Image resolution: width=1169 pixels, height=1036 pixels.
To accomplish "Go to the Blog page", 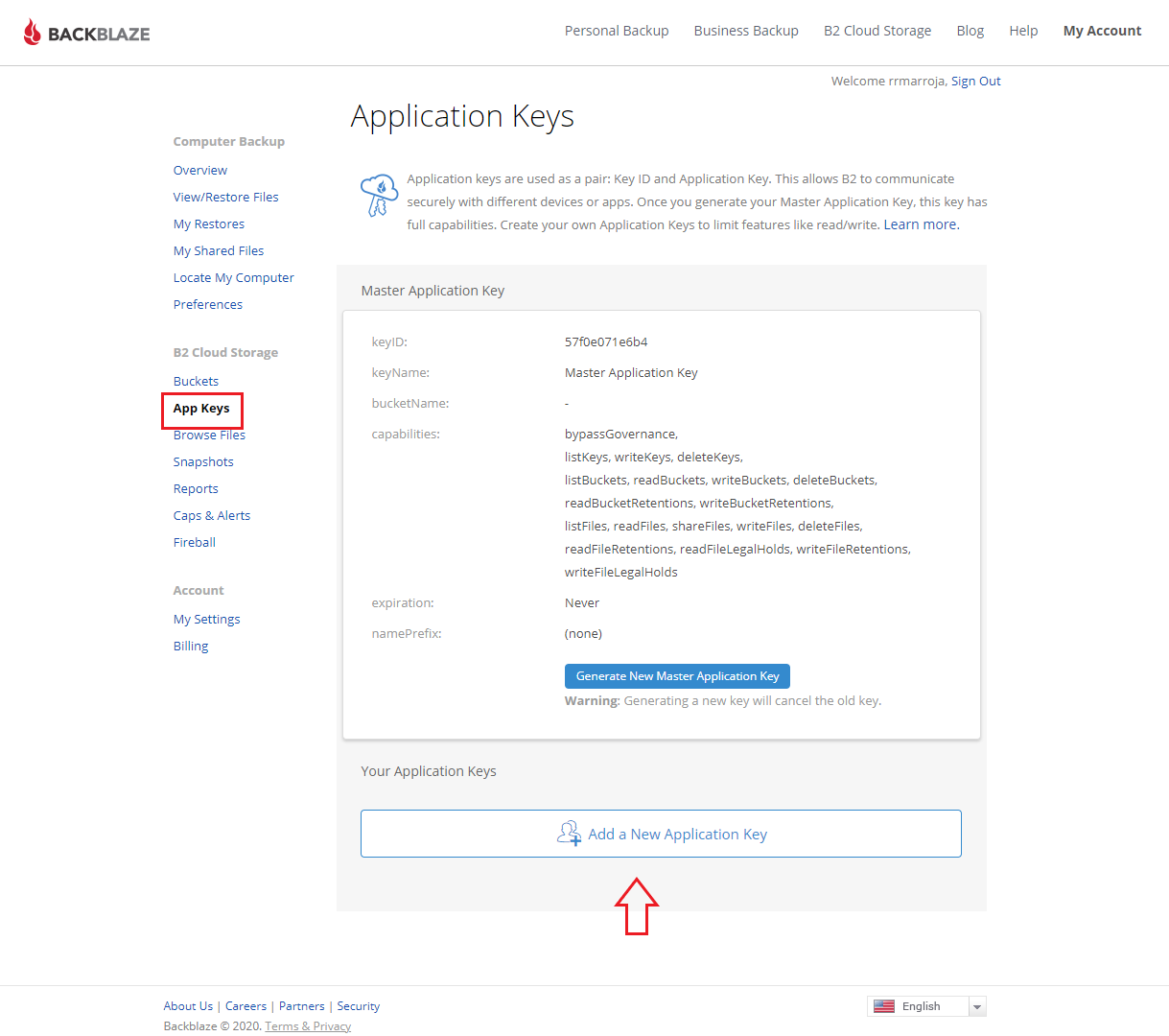I will [970, 31].
